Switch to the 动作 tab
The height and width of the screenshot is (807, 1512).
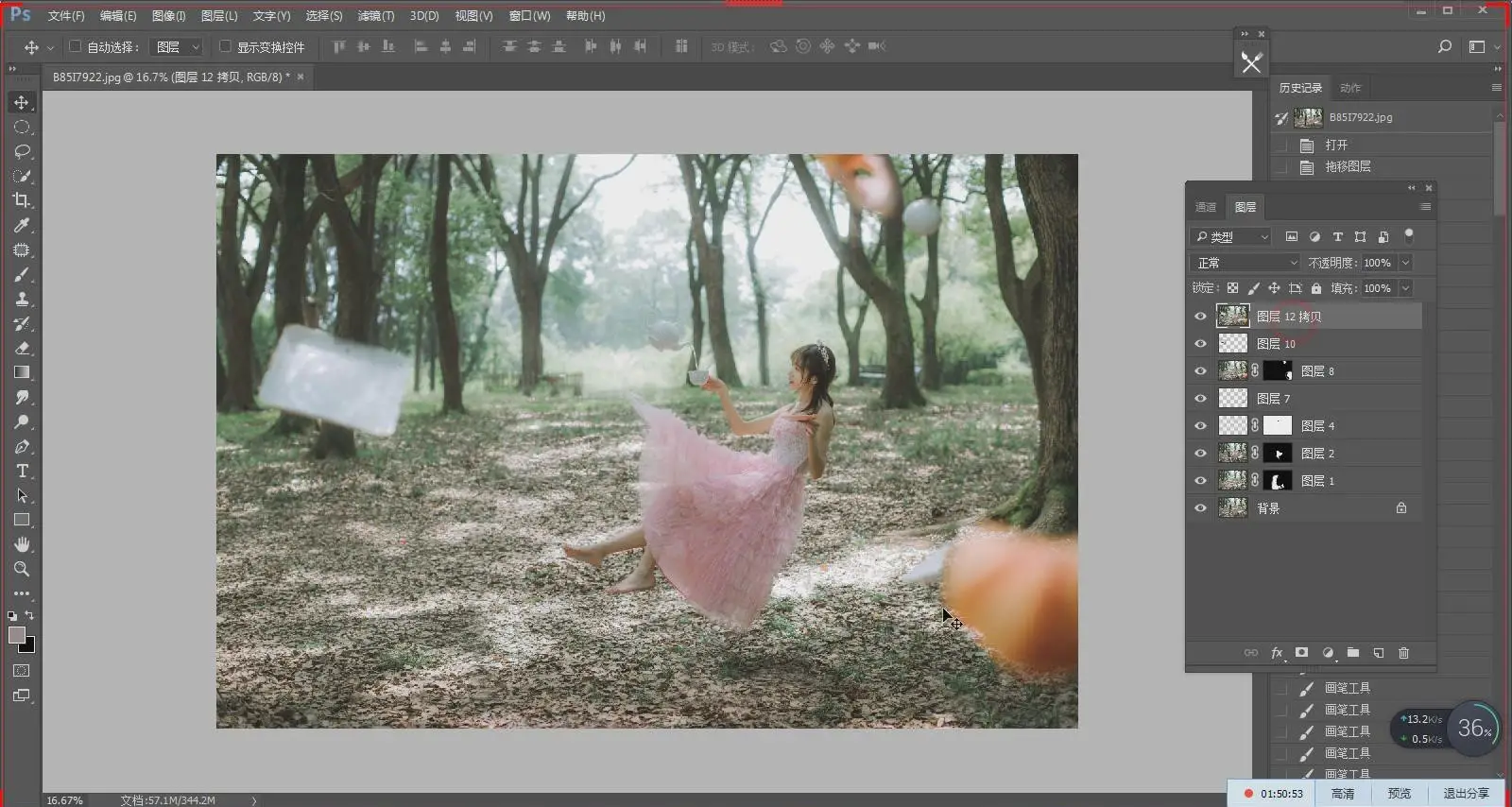pyautogui.click(x=1350, y=88)
